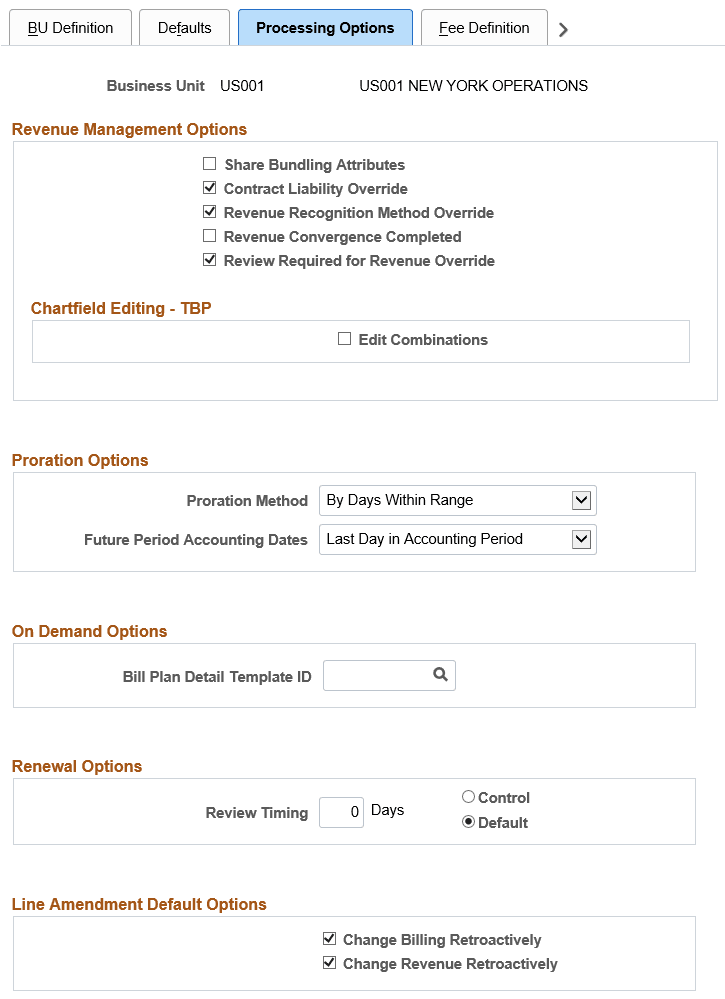Uncheck Change Billing Retroactively

pyautogui.click(x=330, y=939)
